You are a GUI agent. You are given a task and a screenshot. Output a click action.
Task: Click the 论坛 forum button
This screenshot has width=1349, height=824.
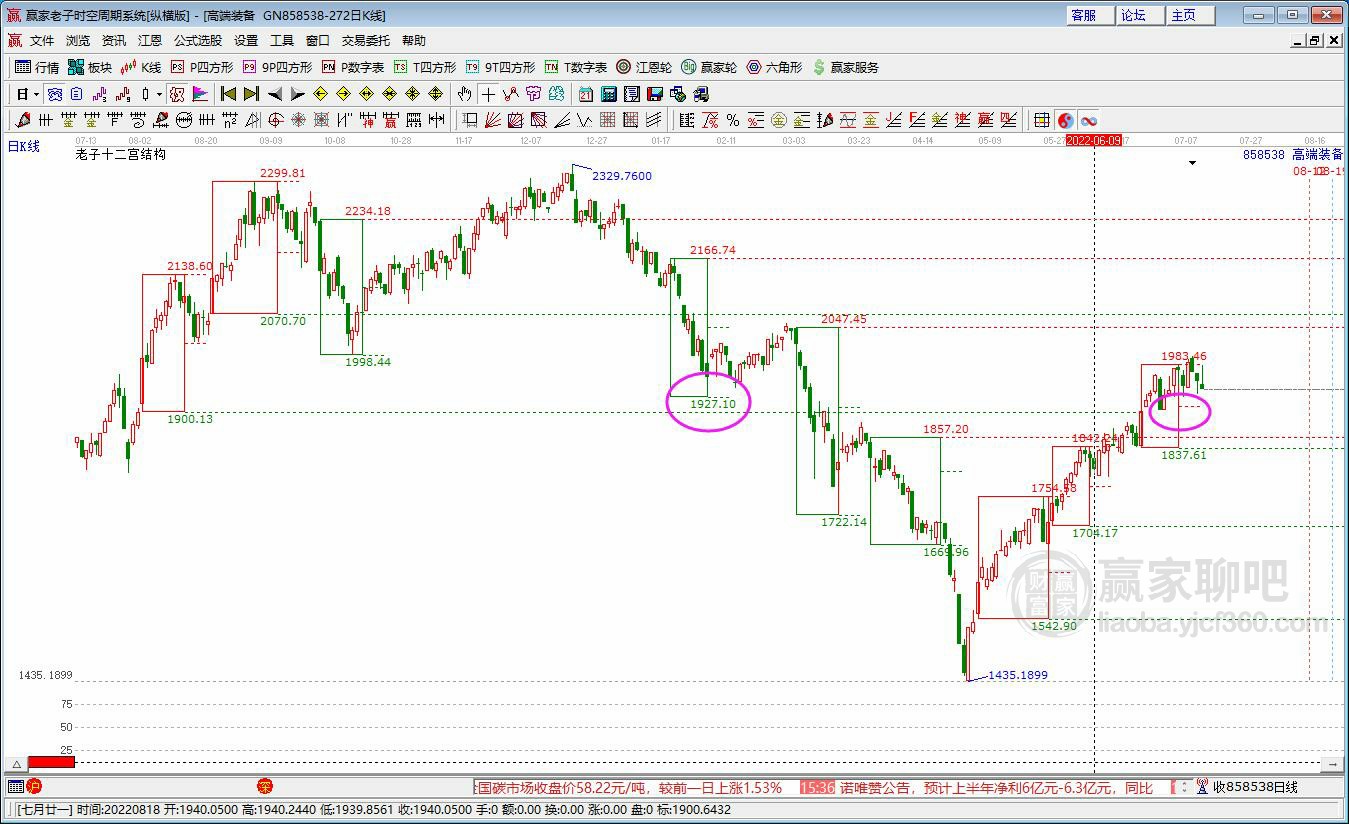[x=1139, y=15]
